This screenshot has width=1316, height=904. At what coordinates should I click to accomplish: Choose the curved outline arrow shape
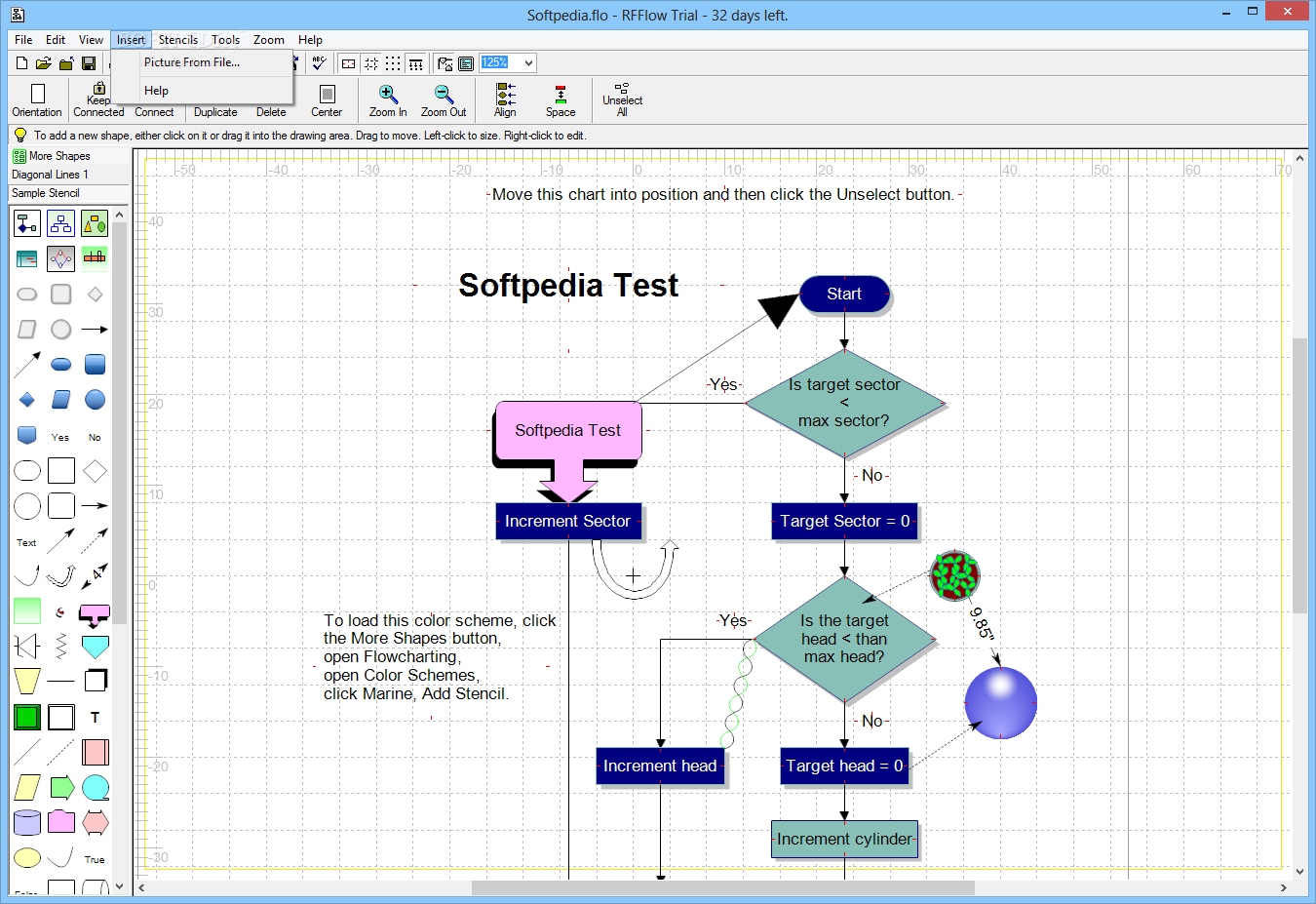tap(60, 575)
